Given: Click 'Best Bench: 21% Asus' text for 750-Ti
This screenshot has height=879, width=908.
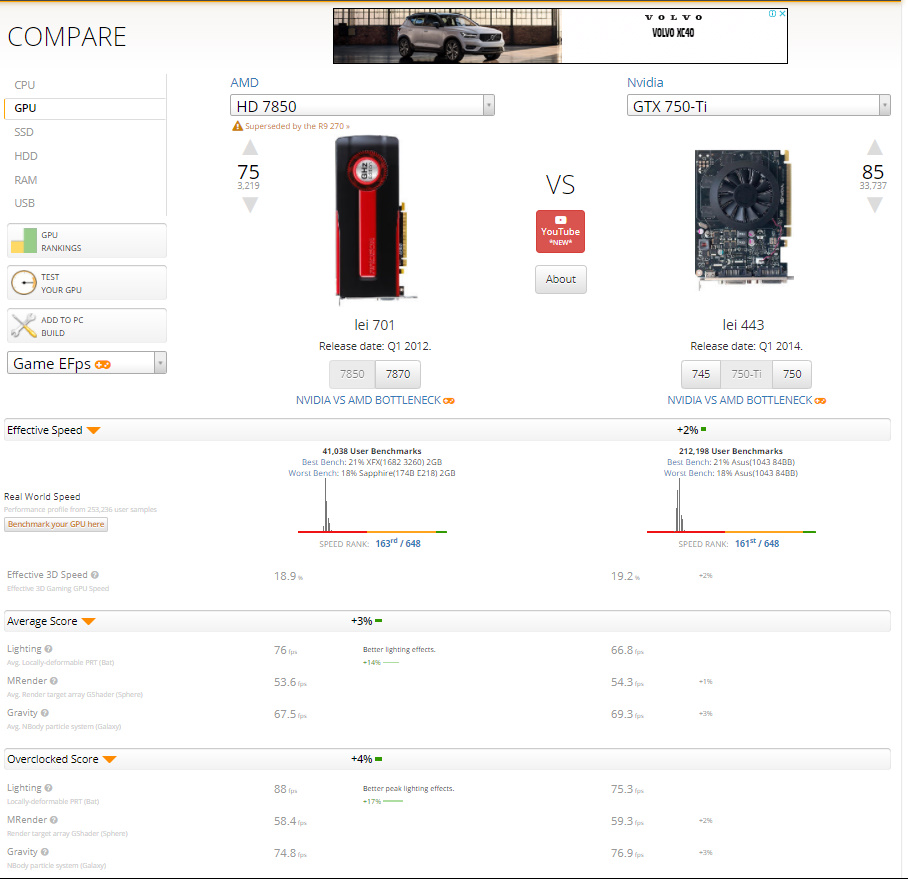Looking at the screenshot, I should (x=731, y=462).
